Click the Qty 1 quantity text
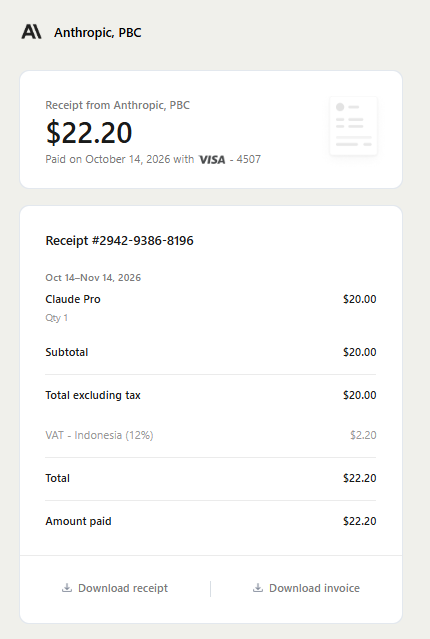430x639 pixels. (57, 318)
